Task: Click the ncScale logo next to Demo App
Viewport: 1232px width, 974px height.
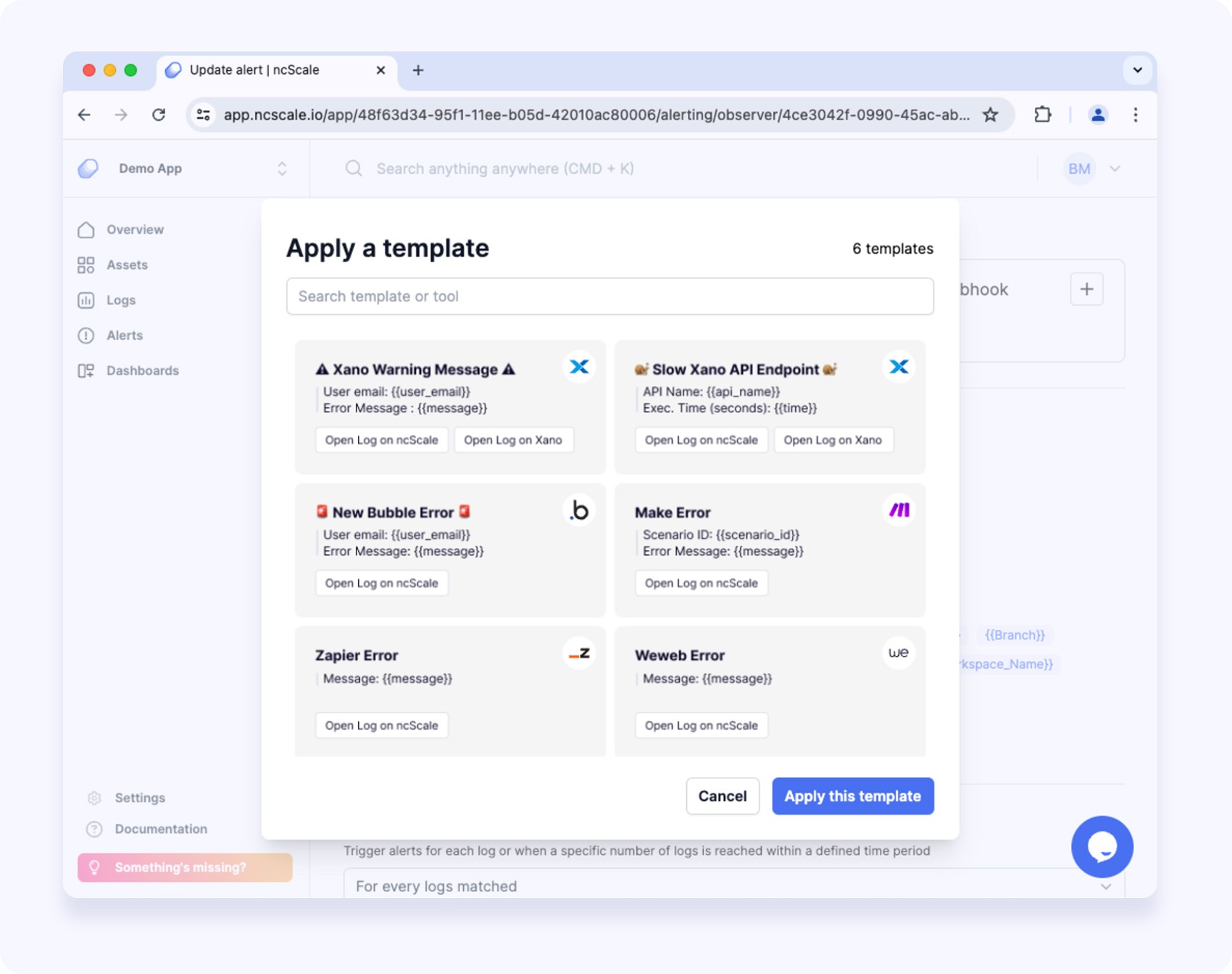Action: (88, 169)
